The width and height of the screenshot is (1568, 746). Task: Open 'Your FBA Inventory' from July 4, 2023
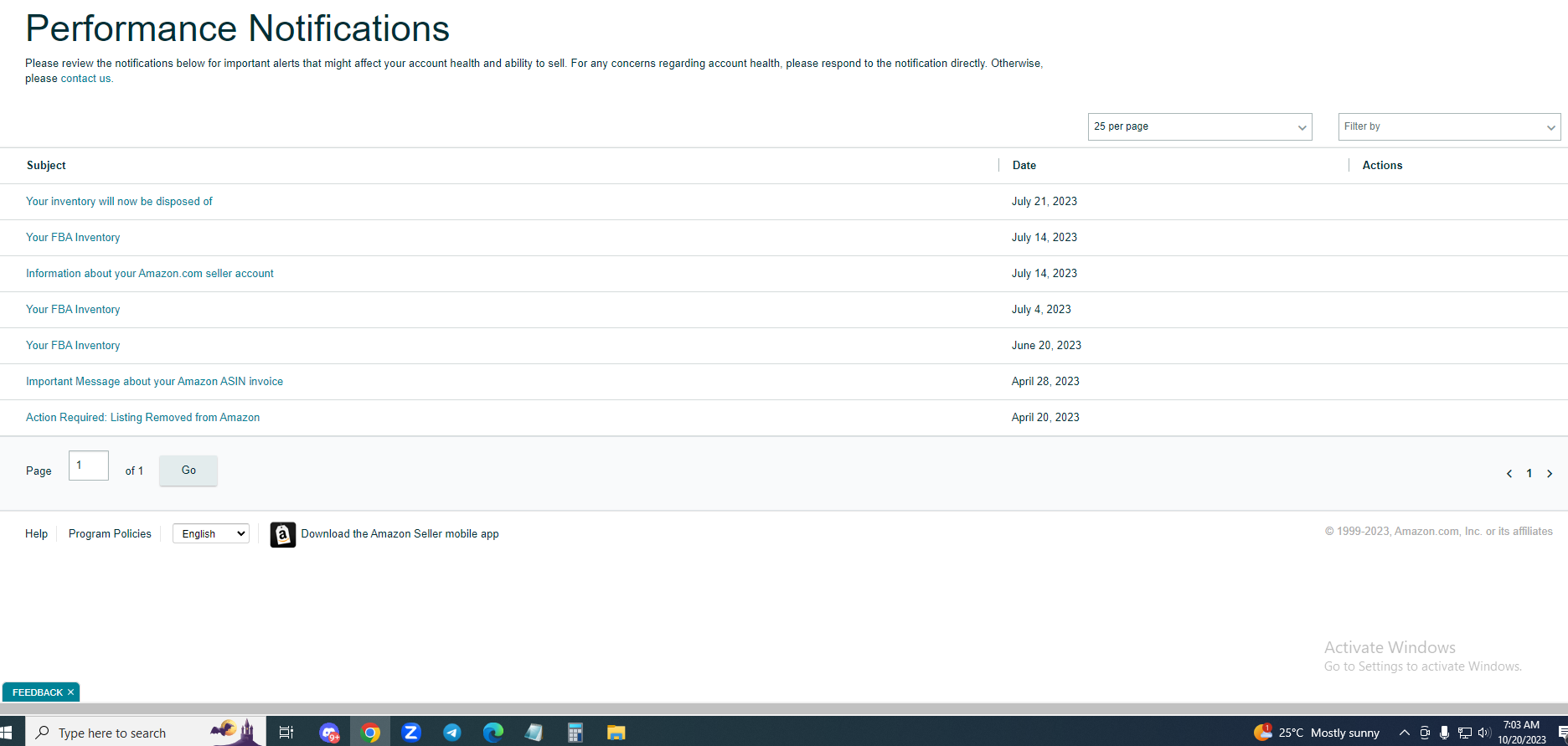73,310
